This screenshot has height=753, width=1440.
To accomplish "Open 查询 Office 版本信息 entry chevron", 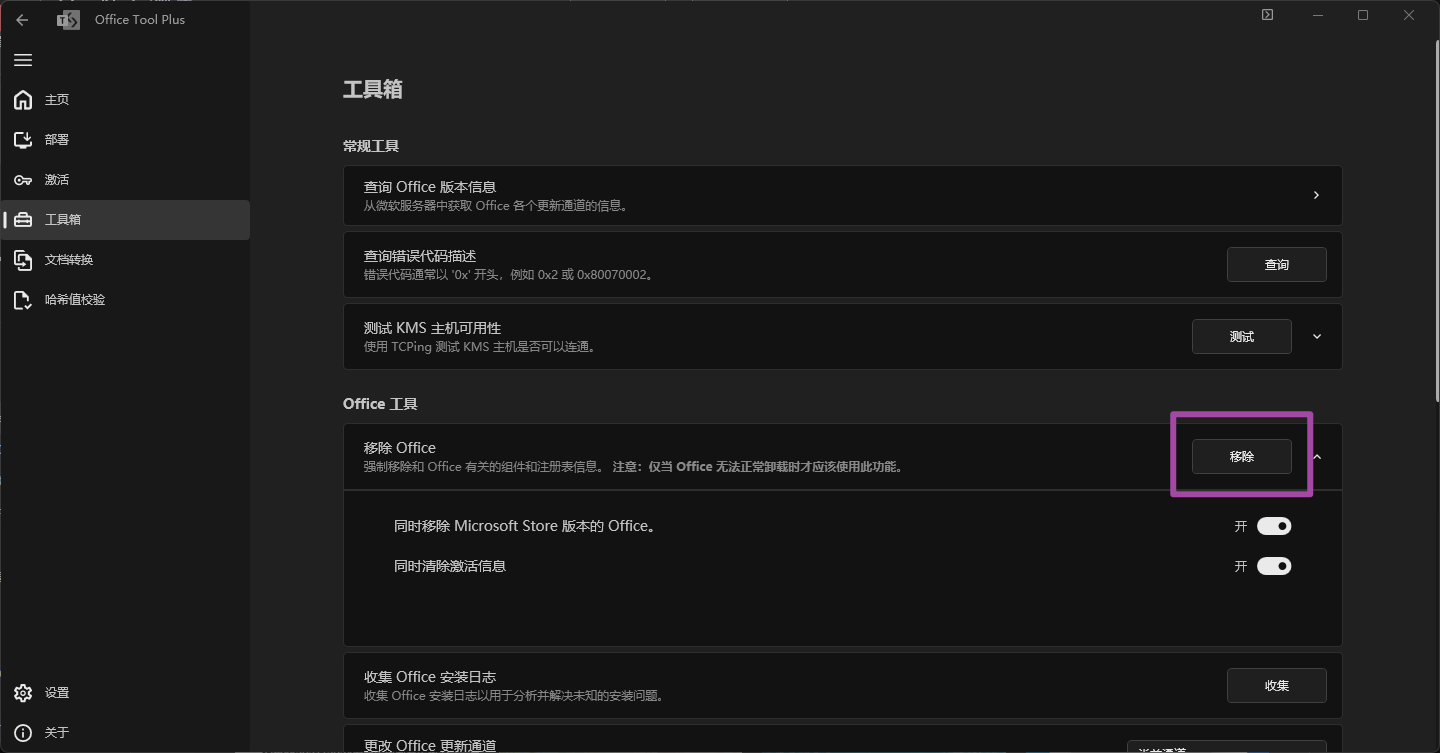I will pyautogui.click(x=1316, y=195).
